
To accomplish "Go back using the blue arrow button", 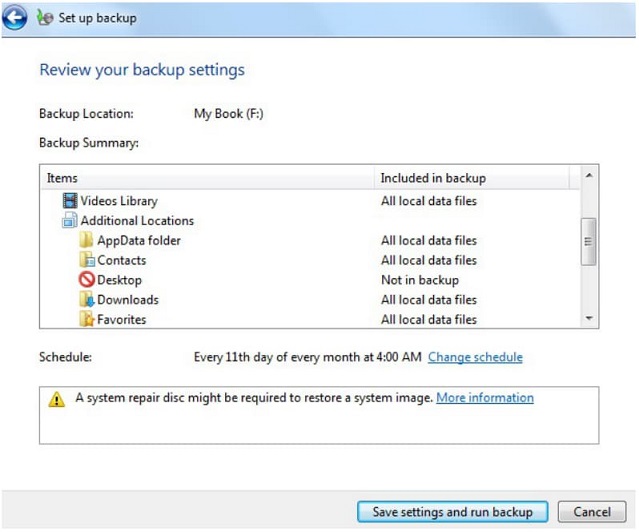I will (x=15, y=18).
